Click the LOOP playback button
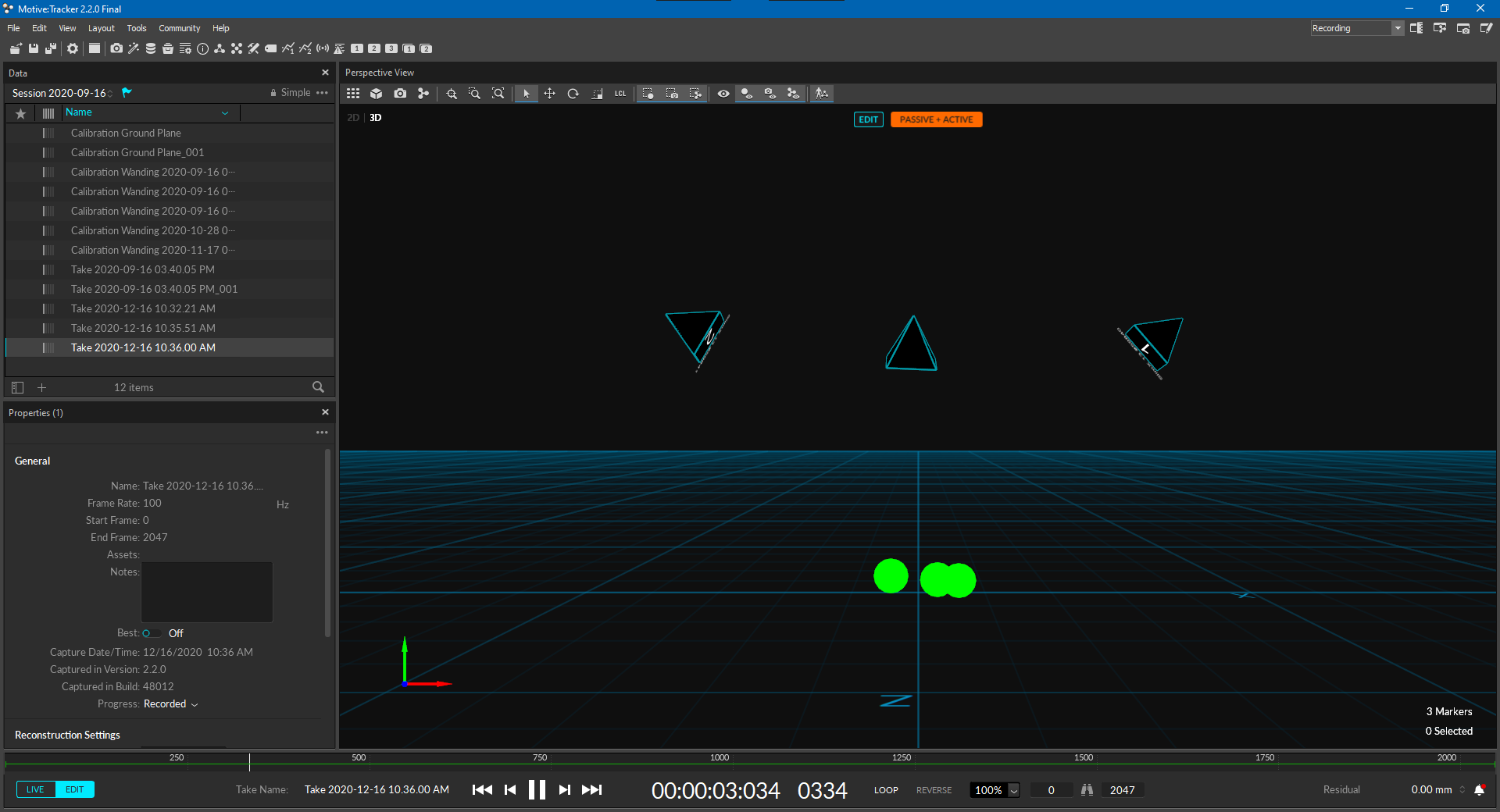 coord(885,790)
